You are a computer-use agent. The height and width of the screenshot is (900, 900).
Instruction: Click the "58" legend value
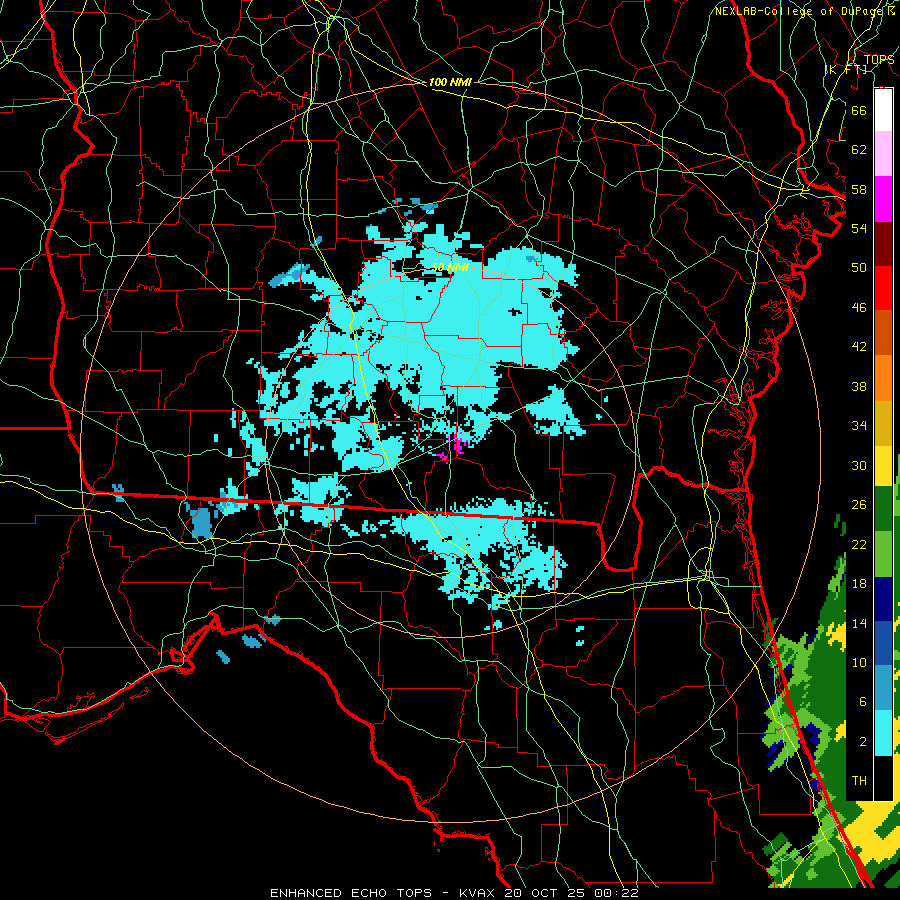859,189
